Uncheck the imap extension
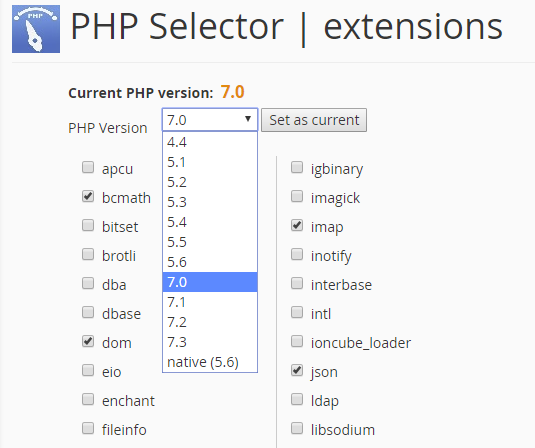The height and width of the screenshot is (448, 535). point(297,225)
